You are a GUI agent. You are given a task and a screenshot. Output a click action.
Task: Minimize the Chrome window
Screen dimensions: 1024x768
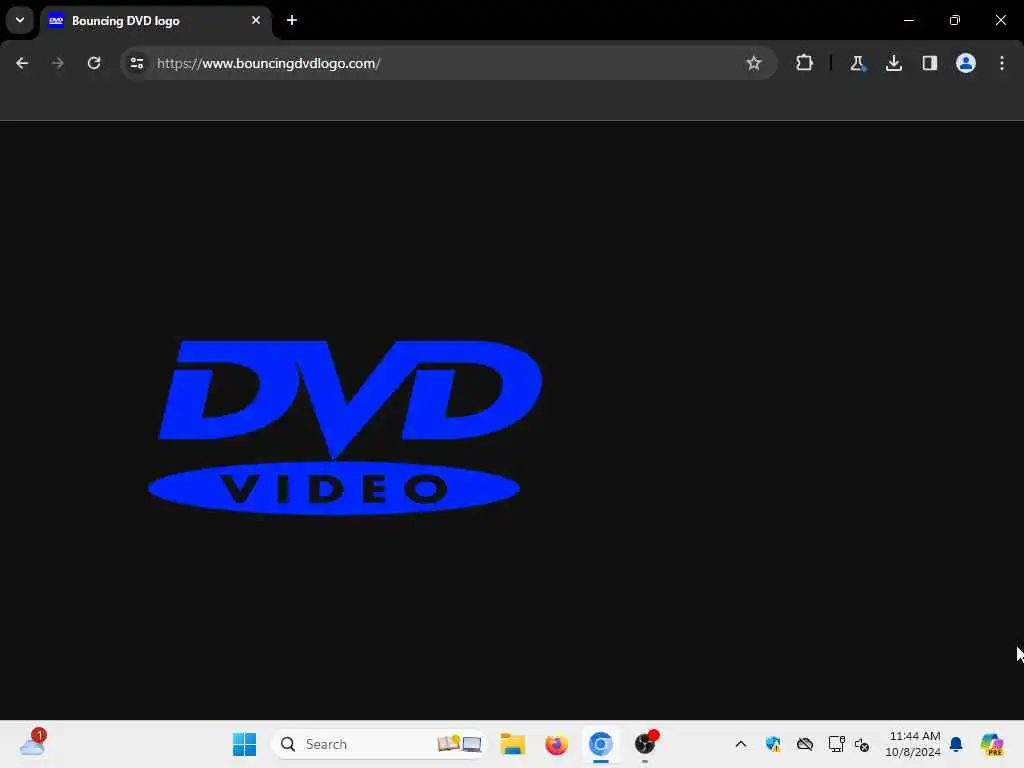909,20
